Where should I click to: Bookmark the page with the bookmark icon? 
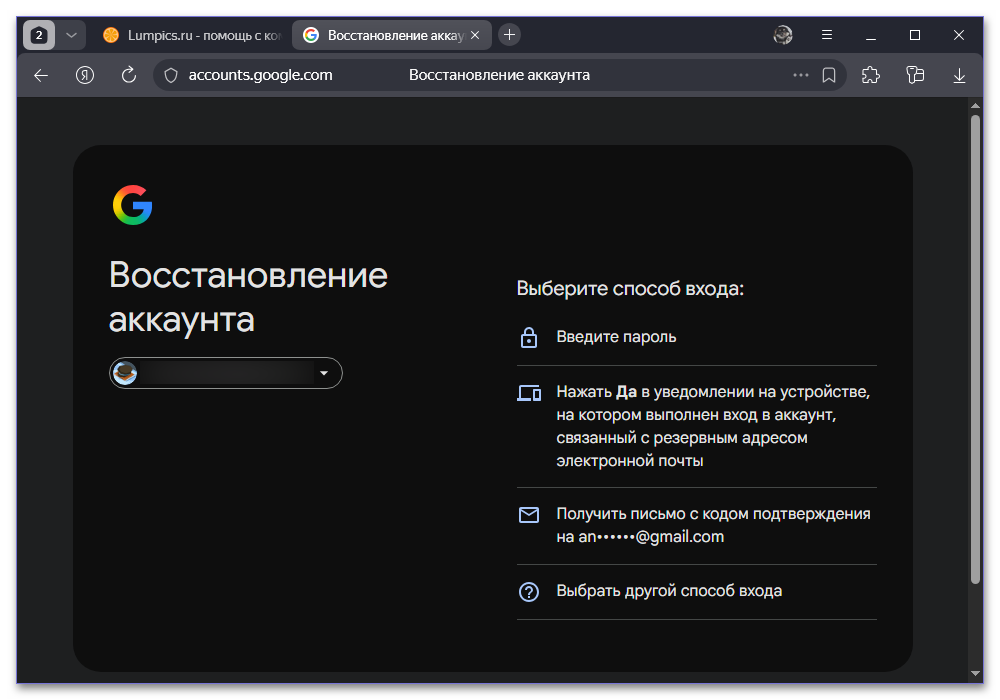click(829, 75)
